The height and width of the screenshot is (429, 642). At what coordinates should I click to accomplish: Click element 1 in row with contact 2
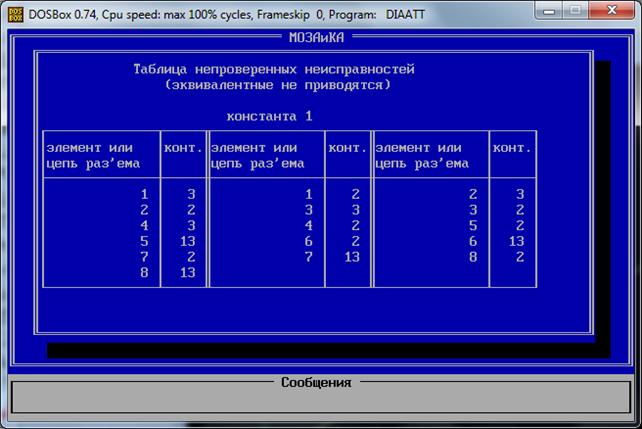tap(309, 194)
